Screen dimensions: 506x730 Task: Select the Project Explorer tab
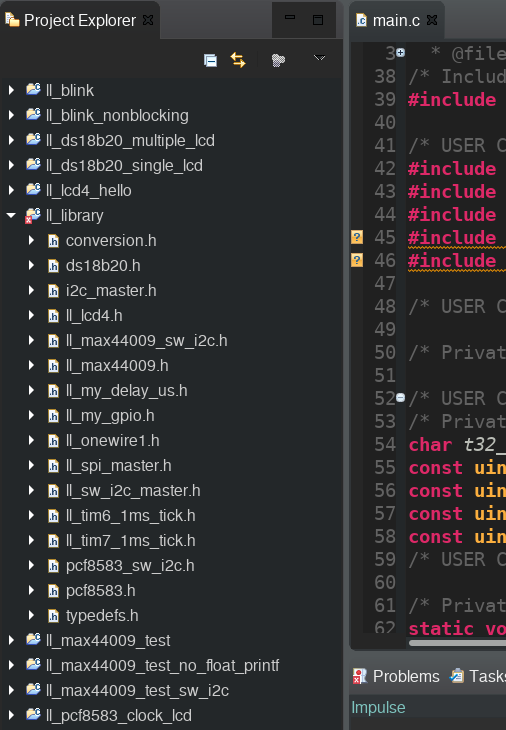pyautogui.click(x=80, y=20)
